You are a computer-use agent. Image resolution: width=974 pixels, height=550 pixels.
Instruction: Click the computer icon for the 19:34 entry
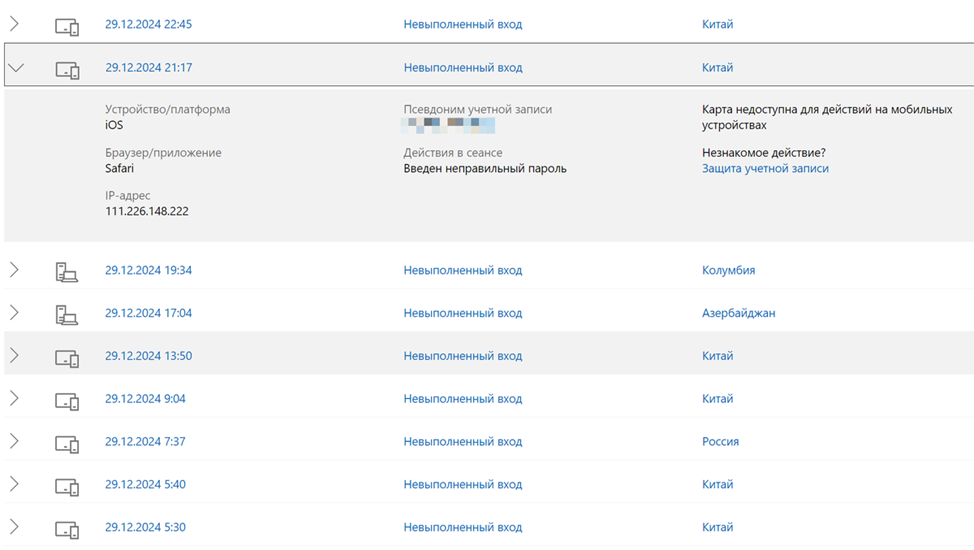pos(66,271)
